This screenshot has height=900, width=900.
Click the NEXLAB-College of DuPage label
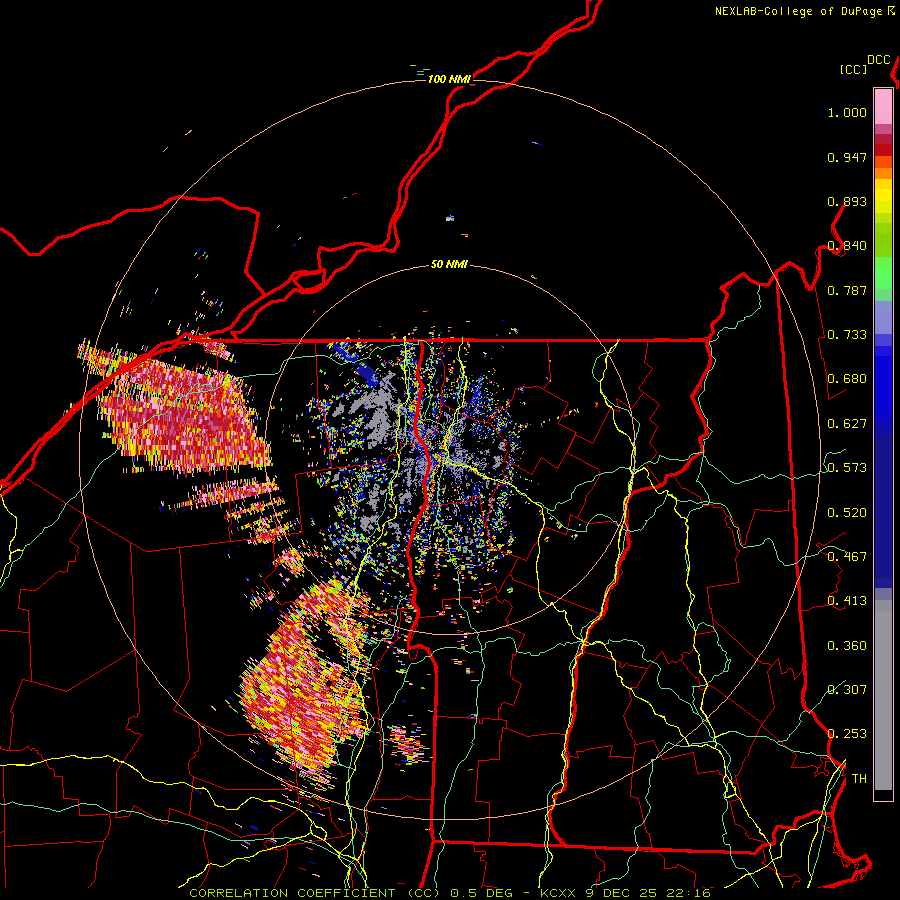coord(800,11)
